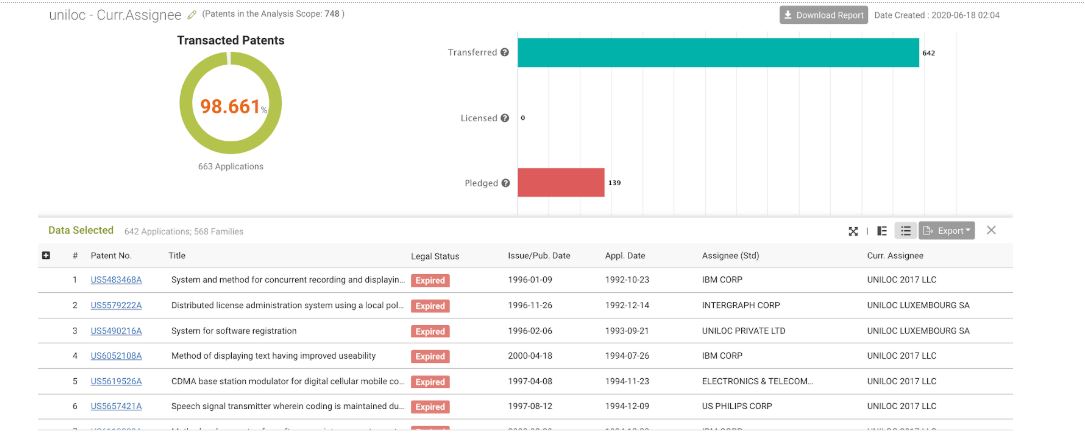This screenshot has width=1085, height=446.
Task: Select the list view icon
Action: pyautogui.click(x=906, y=231)
